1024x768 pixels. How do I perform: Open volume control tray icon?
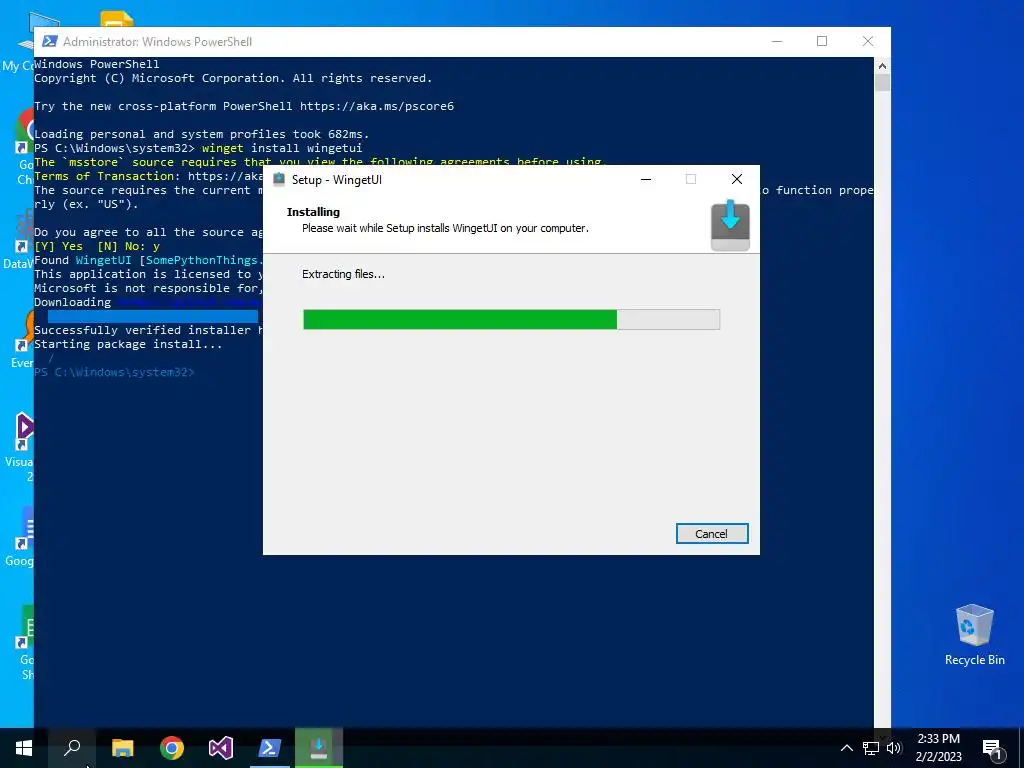894,748
